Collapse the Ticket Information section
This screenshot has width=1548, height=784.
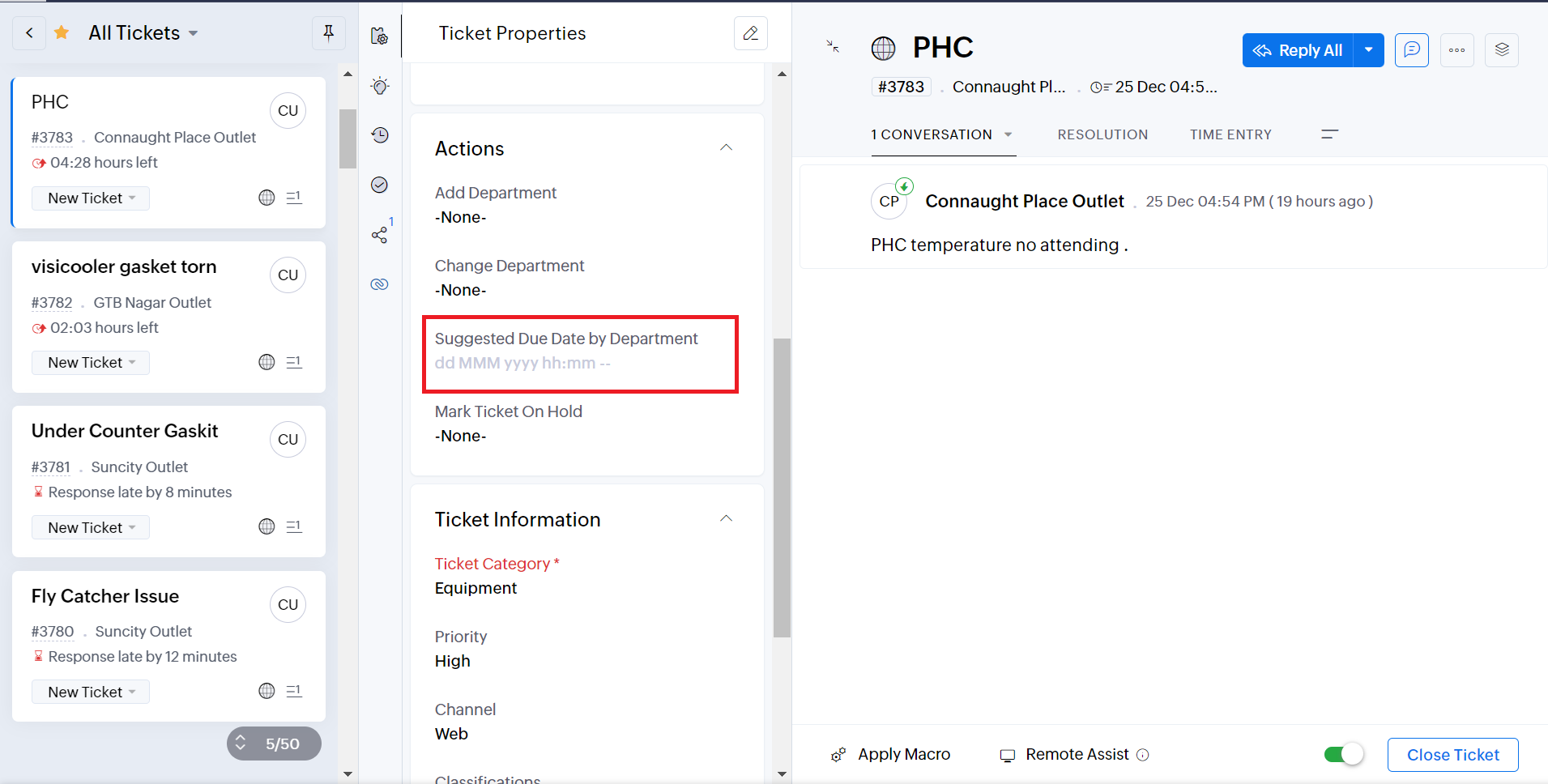pos(726,519)
